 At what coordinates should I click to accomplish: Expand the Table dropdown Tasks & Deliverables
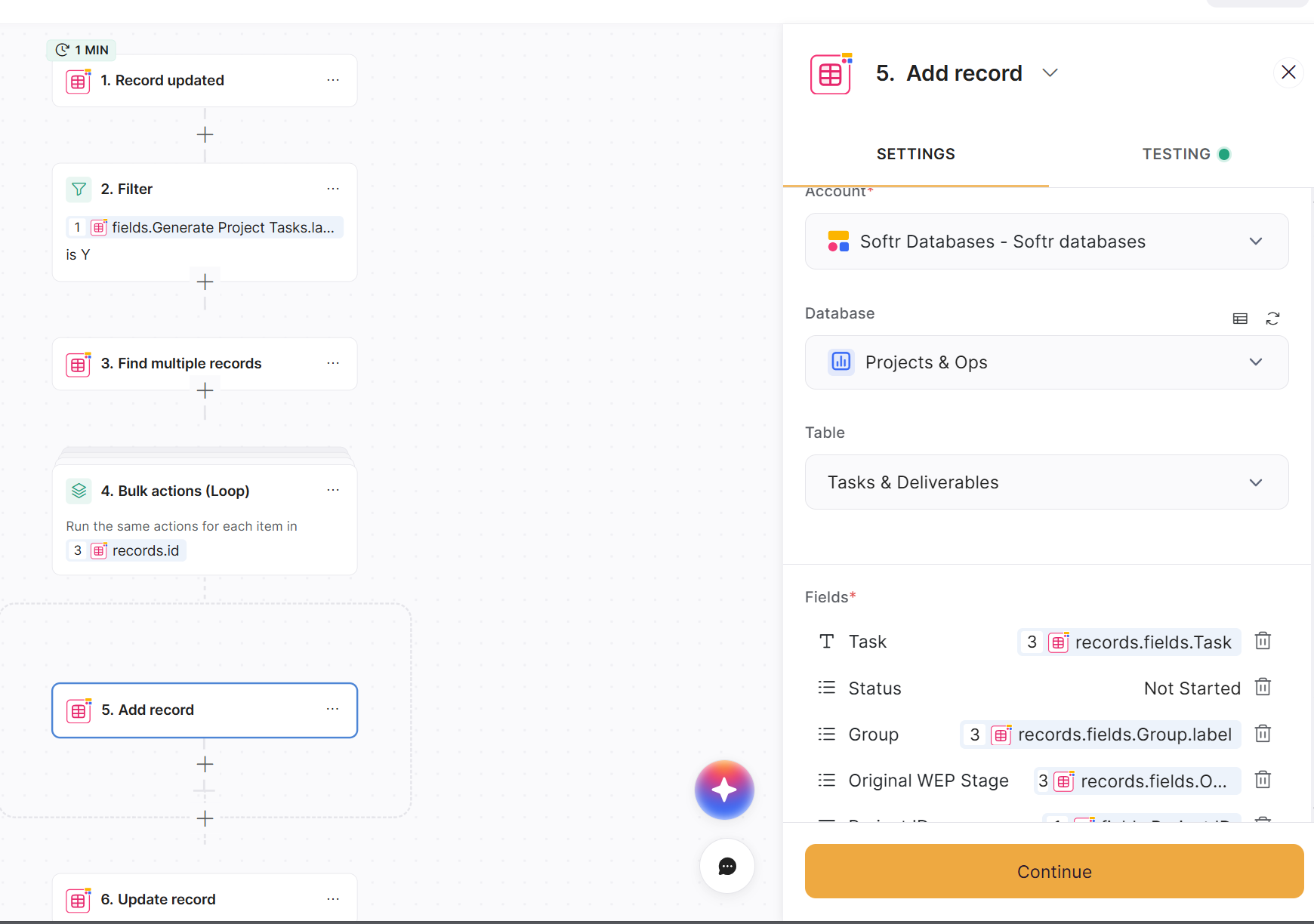(1046, 482)
